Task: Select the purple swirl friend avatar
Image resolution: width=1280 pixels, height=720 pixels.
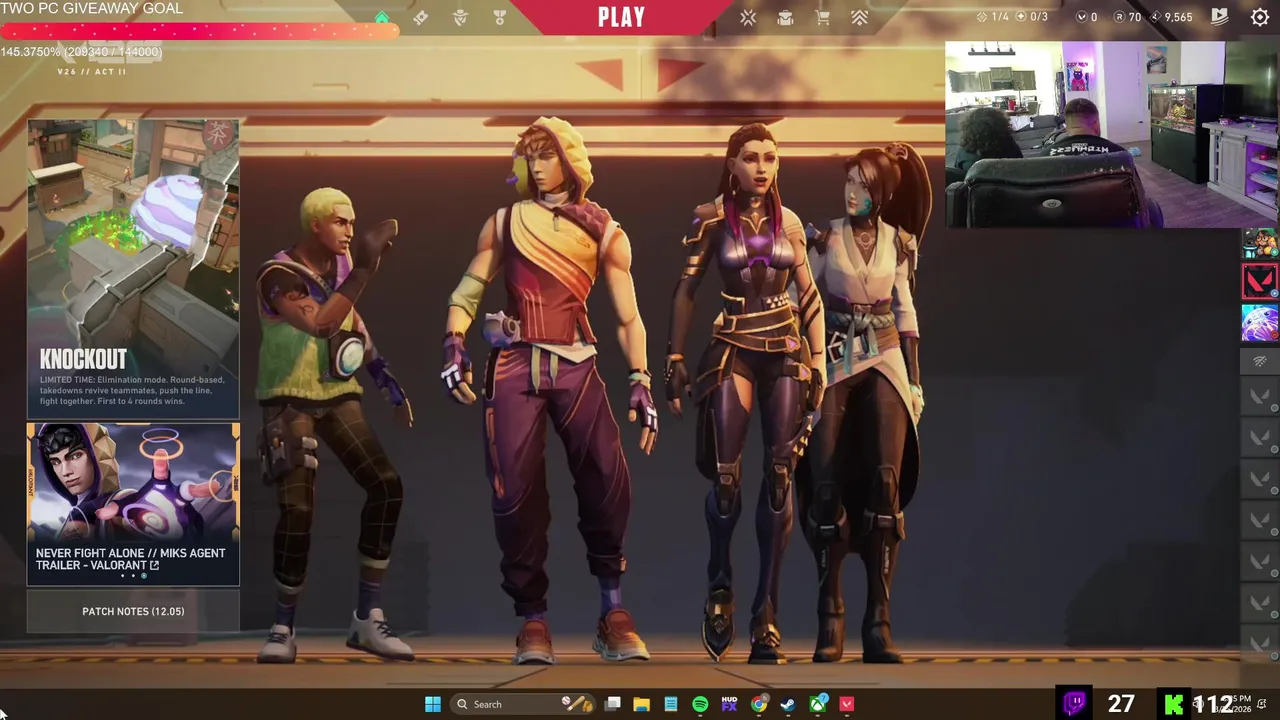Action: tap(1259, 322)
